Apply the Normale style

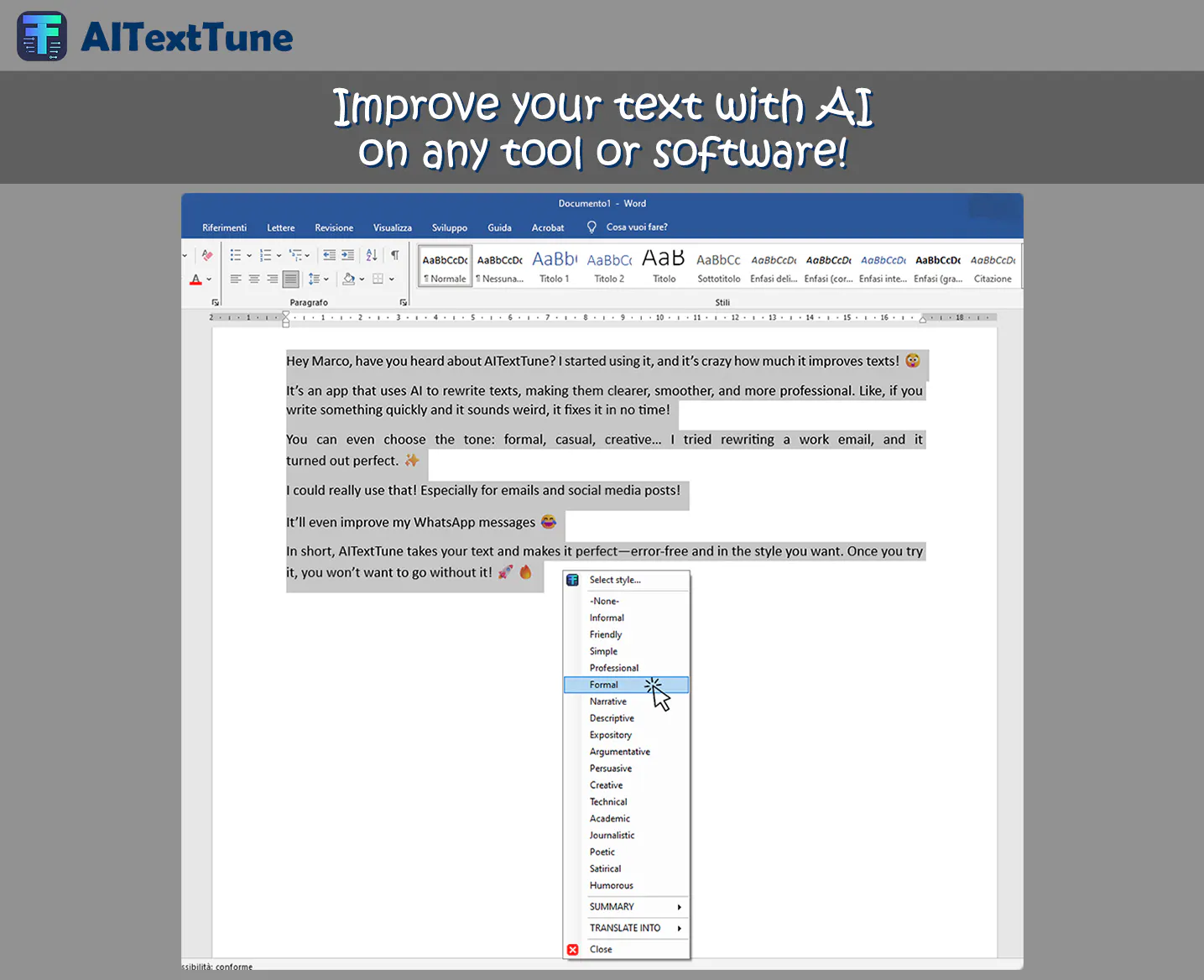coord(446,266)
